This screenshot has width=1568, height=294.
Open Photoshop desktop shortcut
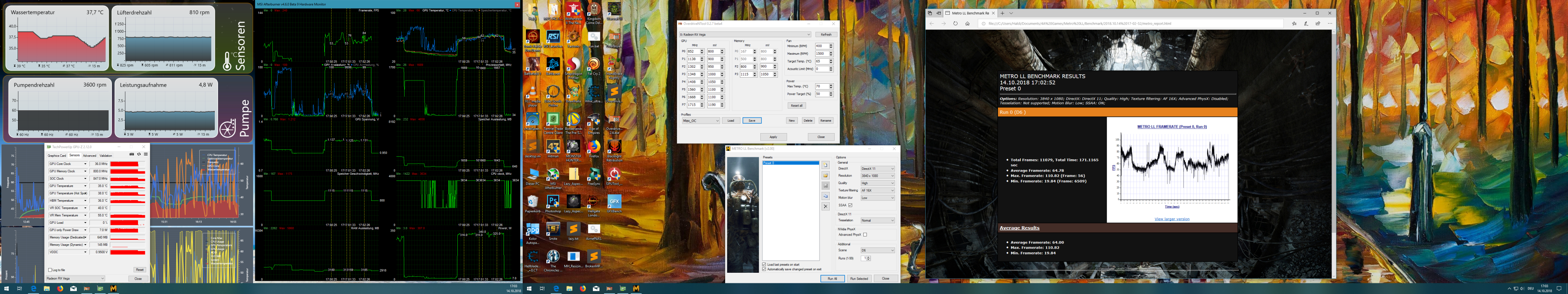553,203
